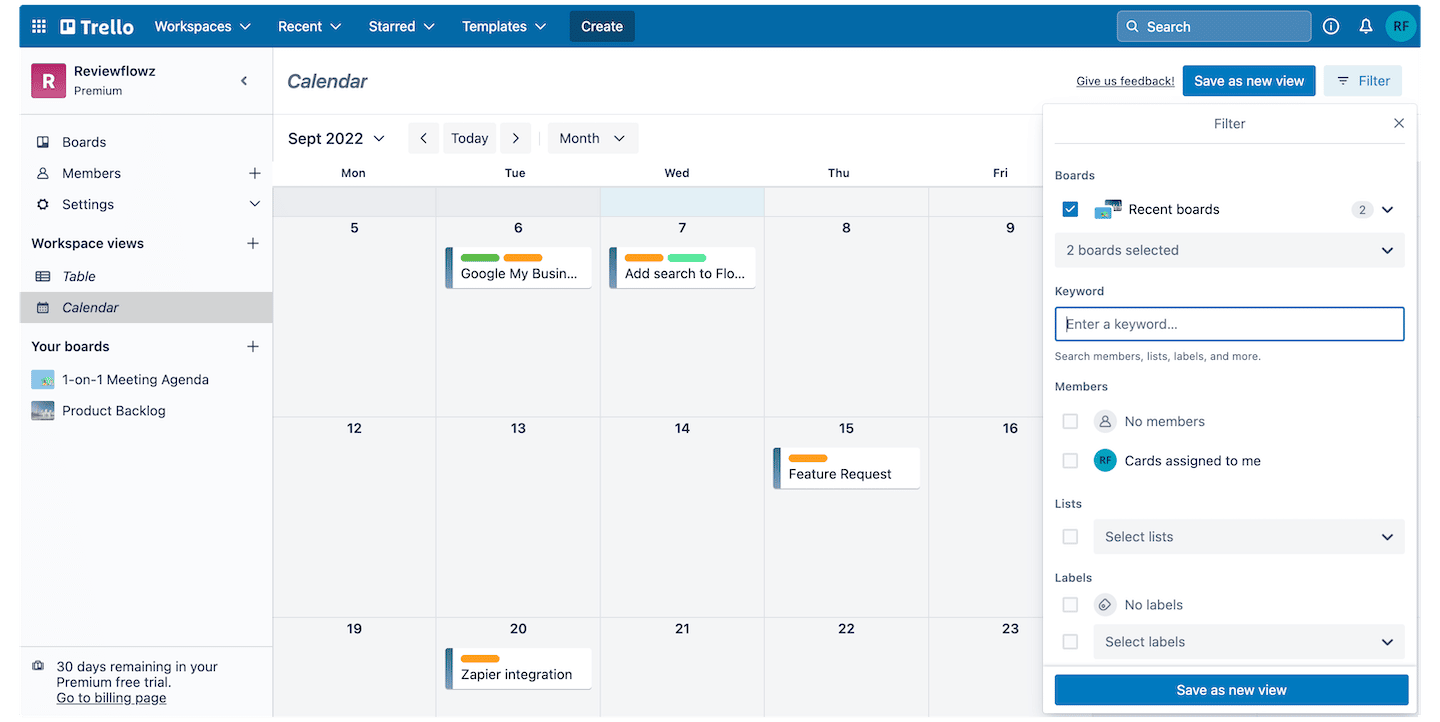Check the No labels checkbox
Image resolution: width=1440 pixels, height=722 pixels.
pos(1070,605)
